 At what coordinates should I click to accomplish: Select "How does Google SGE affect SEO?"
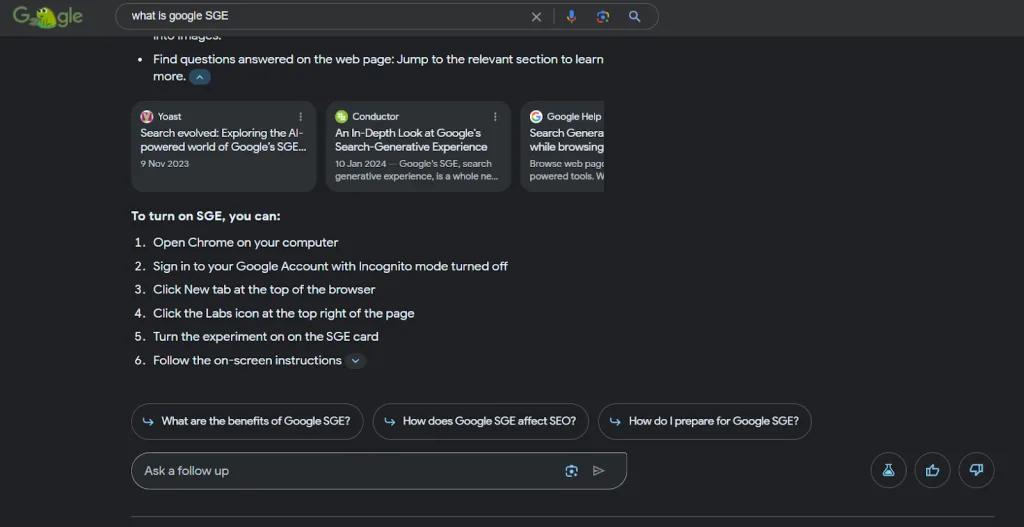click(480, 422)
